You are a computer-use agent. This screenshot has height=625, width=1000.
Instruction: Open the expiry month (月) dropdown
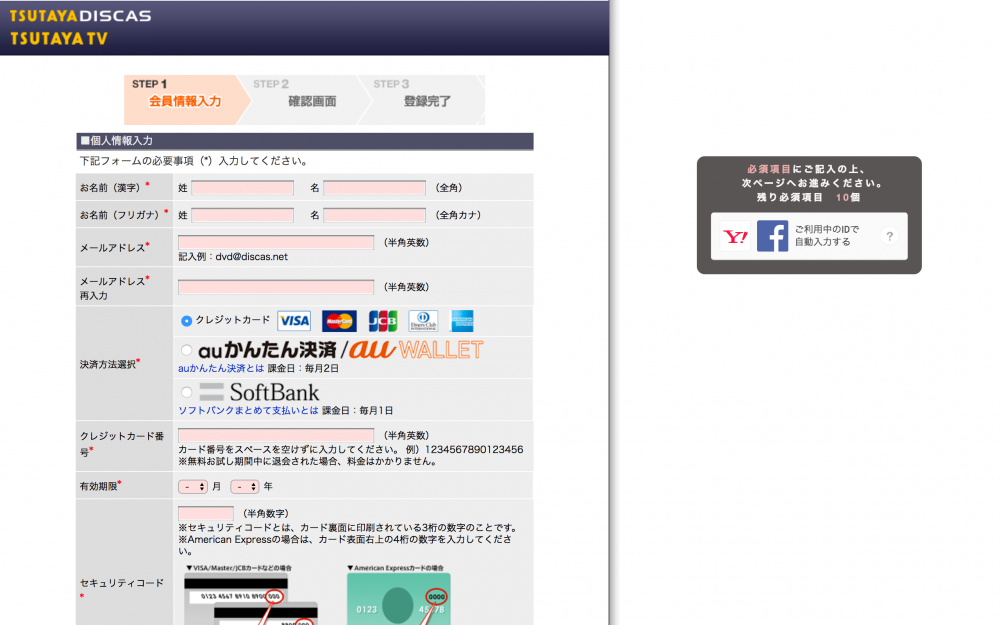point(193,487)
